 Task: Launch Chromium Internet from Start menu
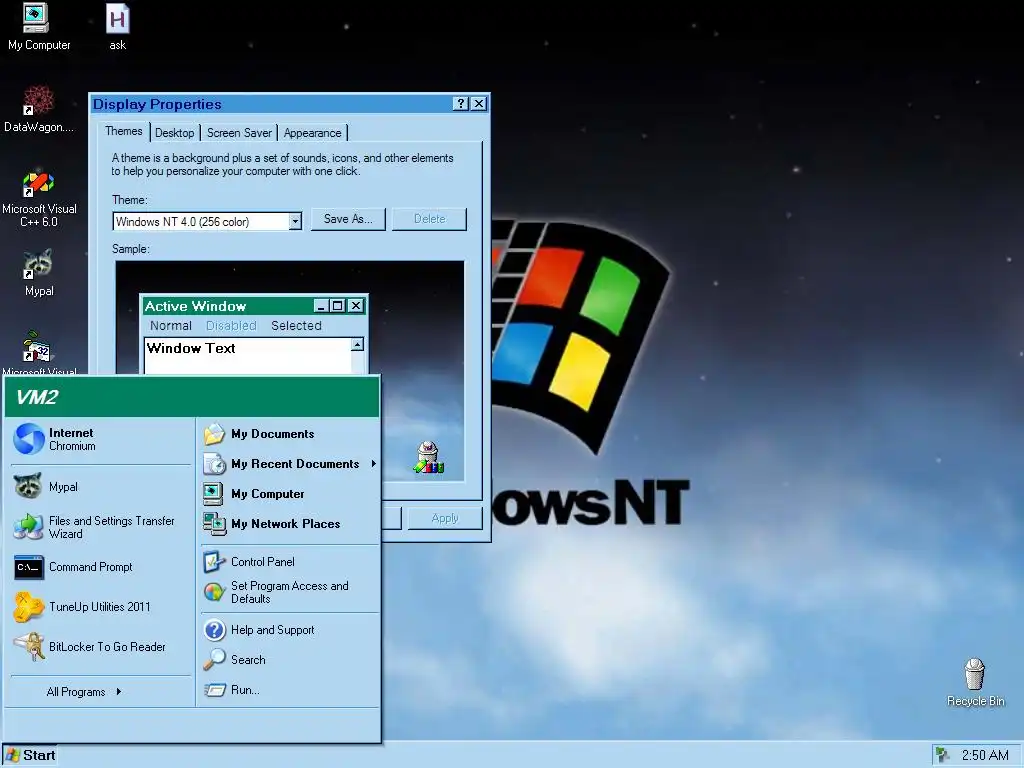click(x=101, y=439)
